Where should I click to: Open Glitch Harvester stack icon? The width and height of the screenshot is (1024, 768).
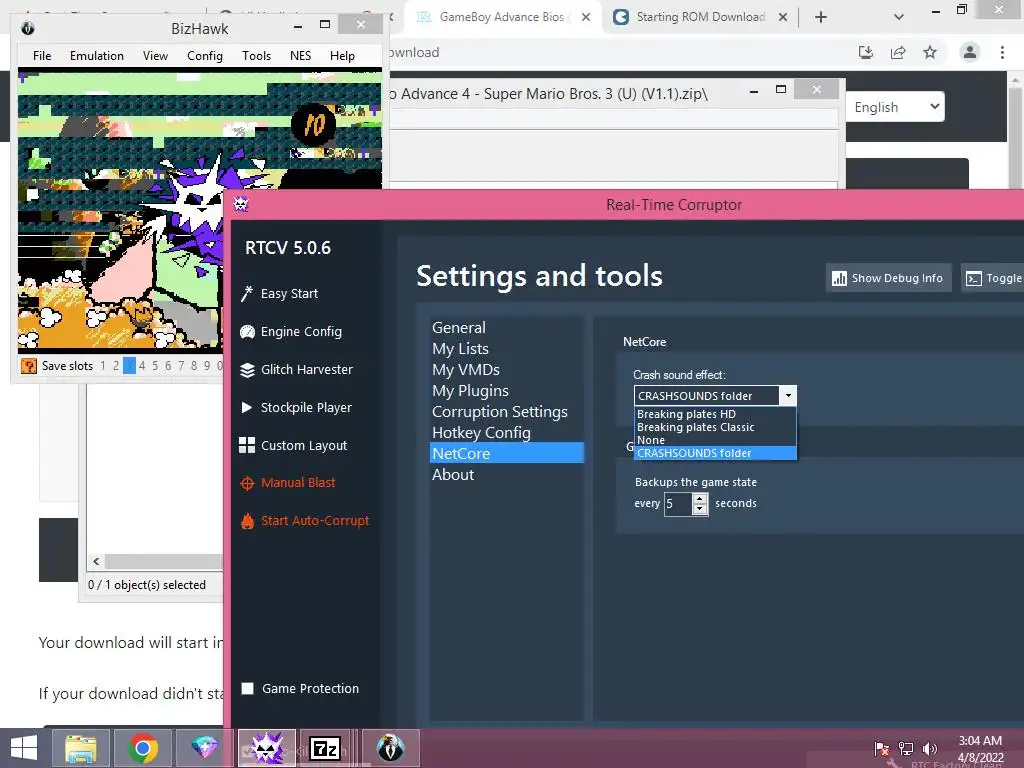[x=247, y=370]
